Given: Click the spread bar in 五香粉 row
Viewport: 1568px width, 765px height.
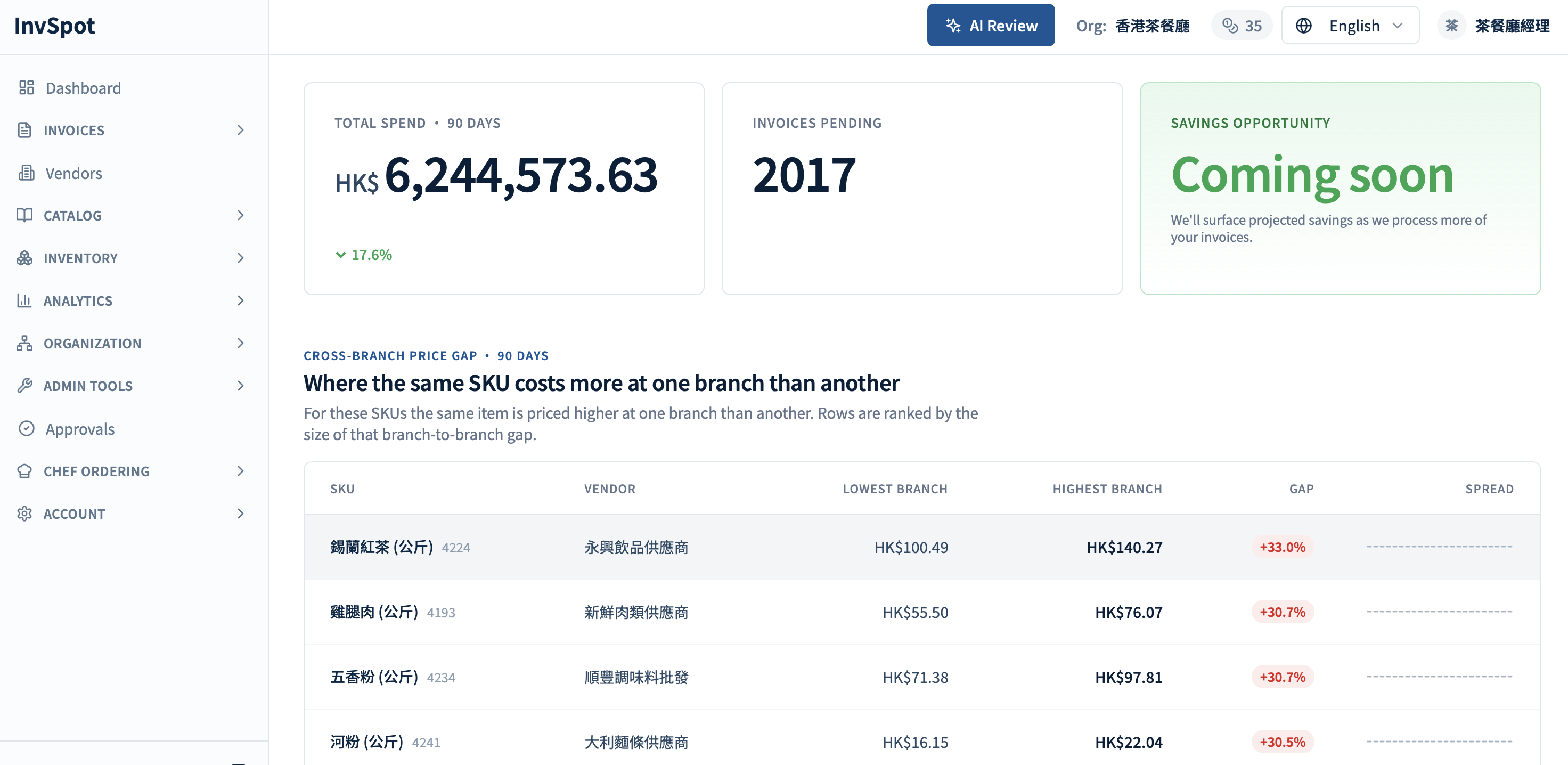Looking at the screenshot, I should (1440, 677).
